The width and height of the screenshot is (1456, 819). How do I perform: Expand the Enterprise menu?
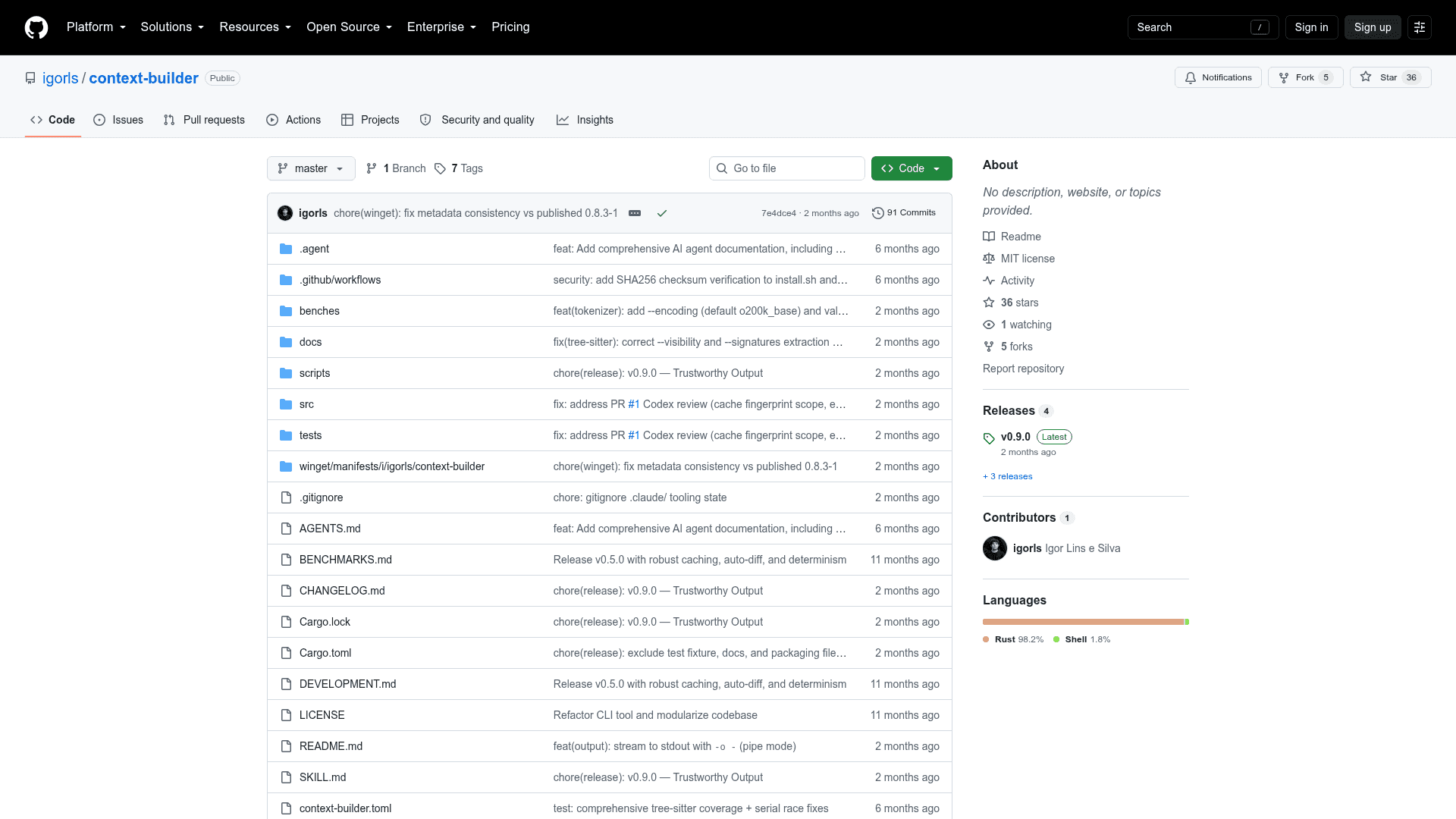click(442, 27)
